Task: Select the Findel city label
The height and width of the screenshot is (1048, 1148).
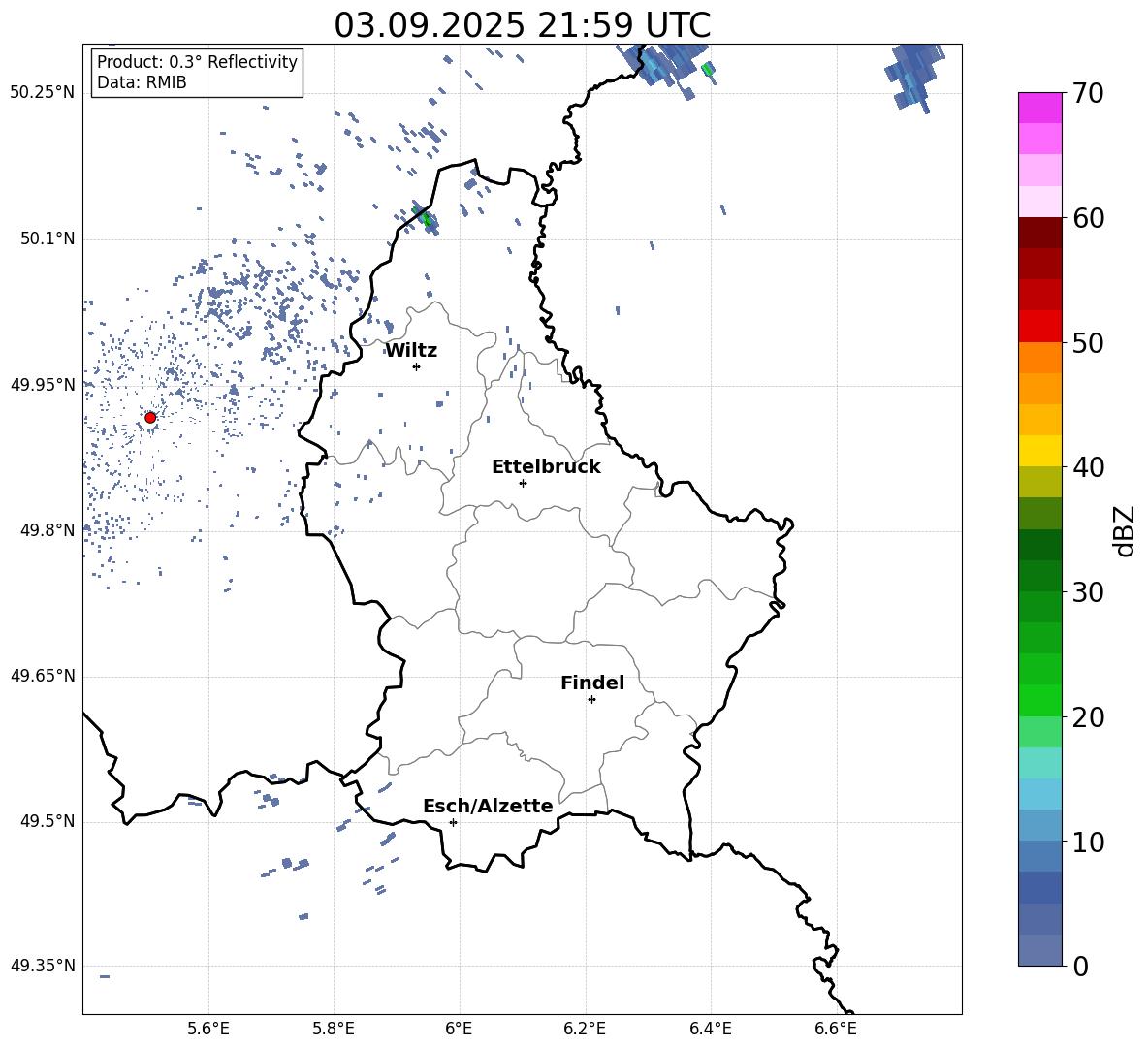Action: 592,683
